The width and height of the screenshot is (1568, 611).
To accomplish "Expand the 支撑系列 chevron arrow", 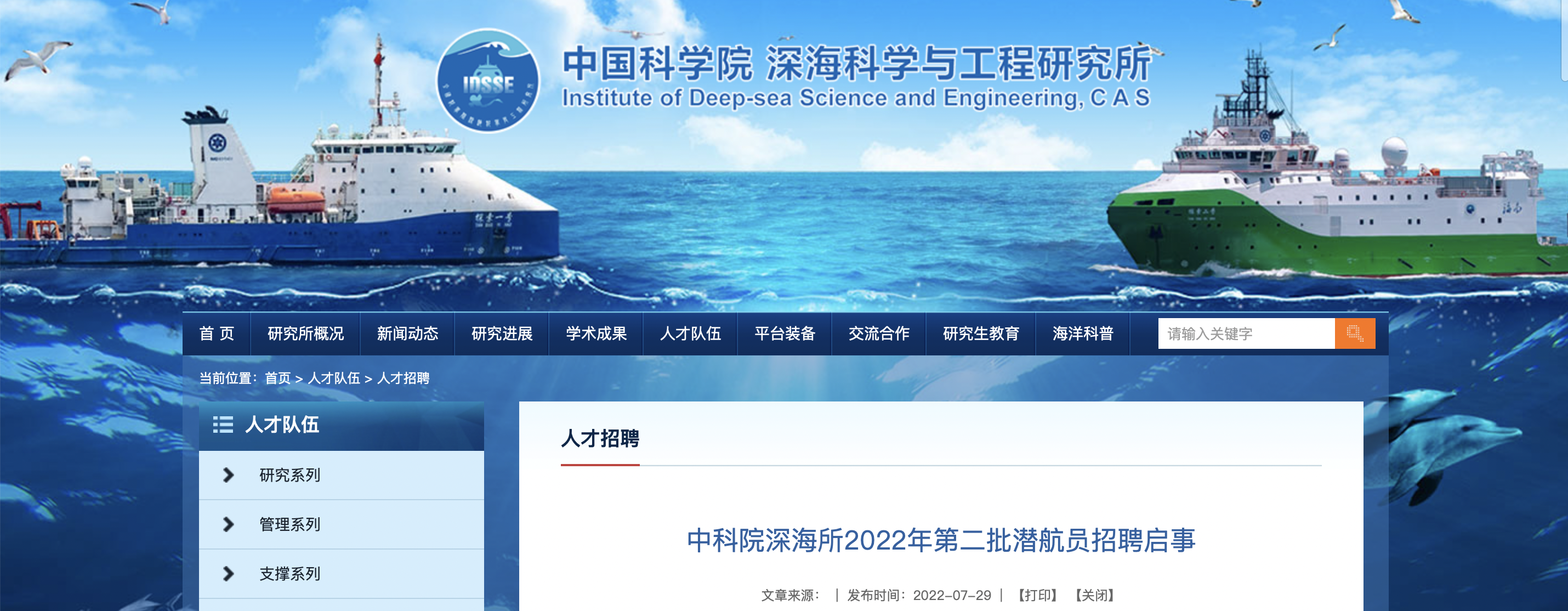I will pyautogui.click(x=228, y=574).
